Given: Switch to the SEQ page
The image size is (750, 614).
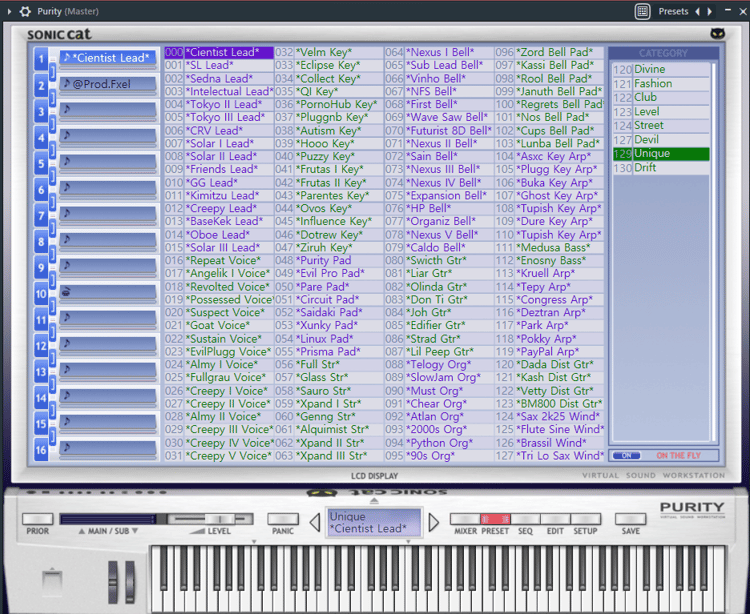Looking at the screenshot, I should pyautogui.click(x=525, y=519).
